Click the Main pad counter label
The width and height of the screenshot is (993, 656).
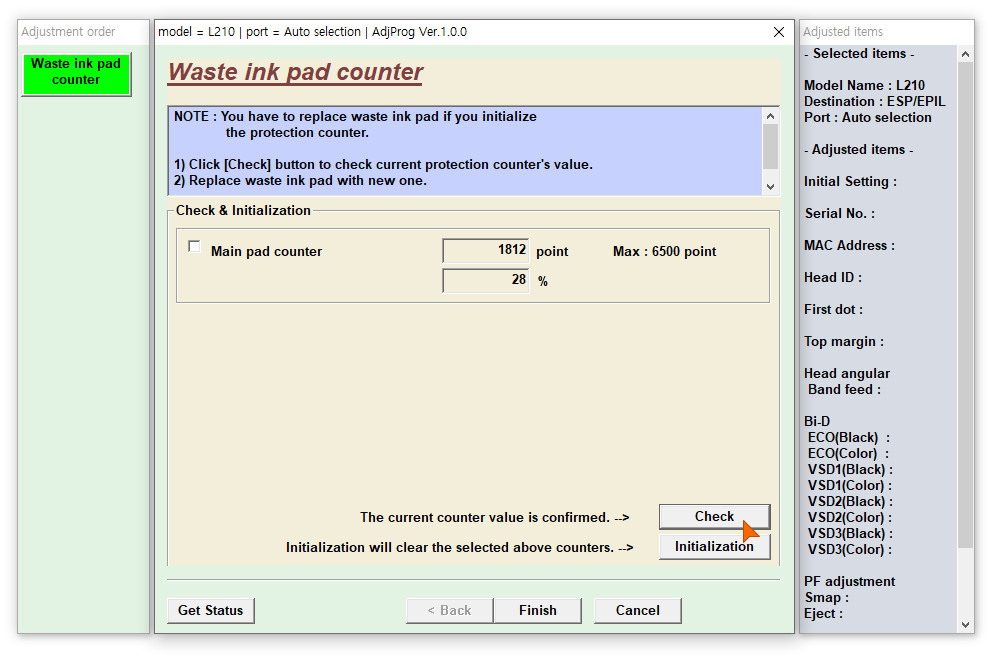click(266, 251)
